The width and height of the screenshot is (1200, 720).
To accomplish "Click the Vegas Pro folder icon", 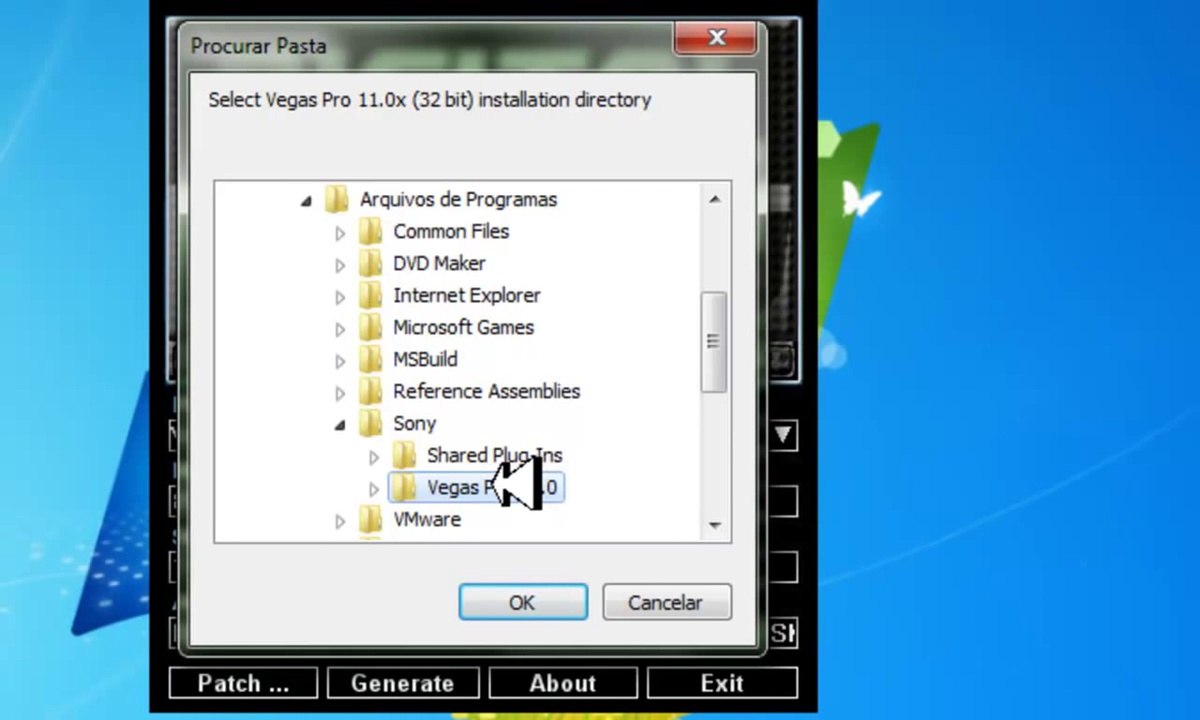I will tap(404, 487).
